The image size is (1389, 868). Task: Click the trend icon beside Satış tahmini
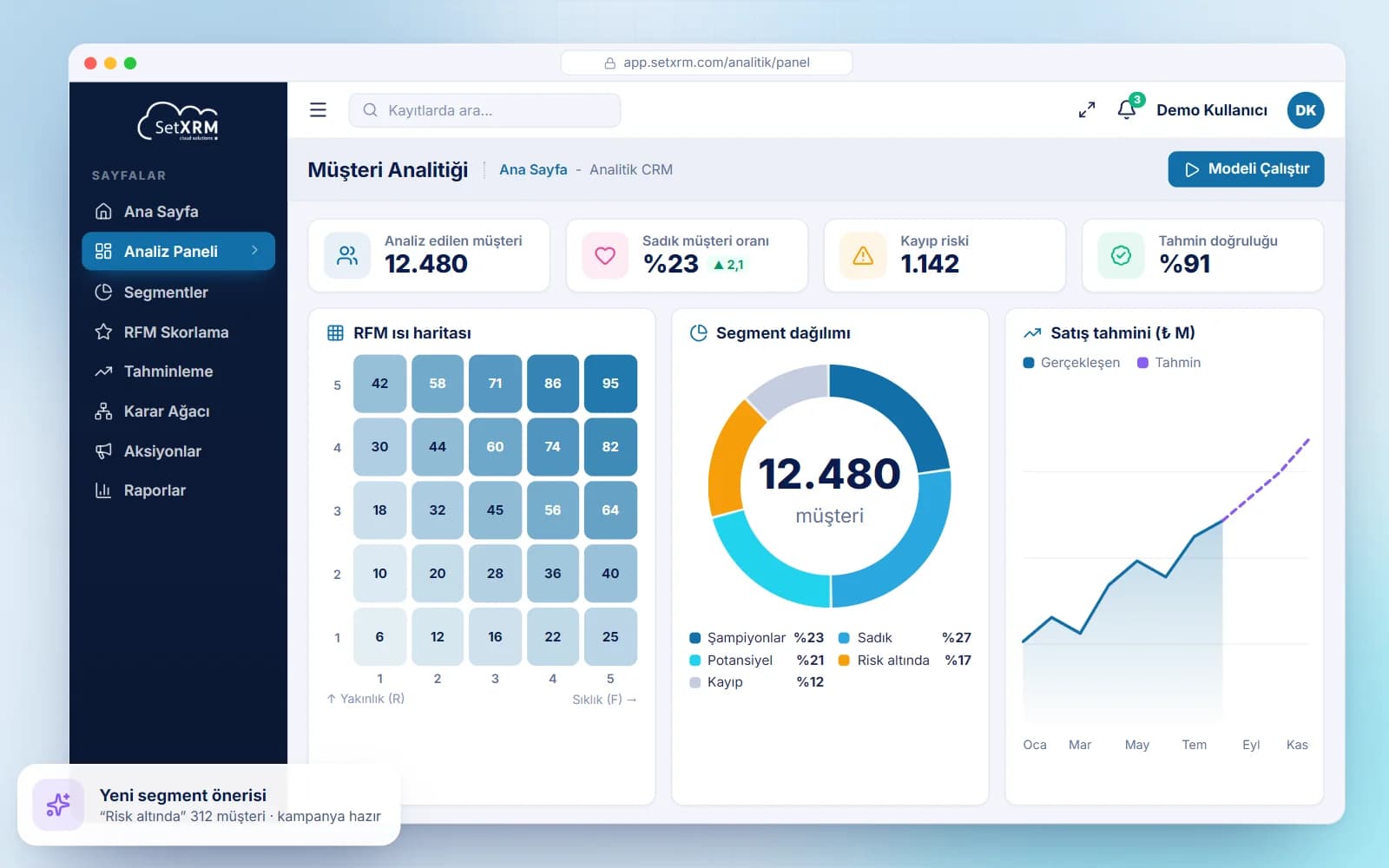(1032, 333)
